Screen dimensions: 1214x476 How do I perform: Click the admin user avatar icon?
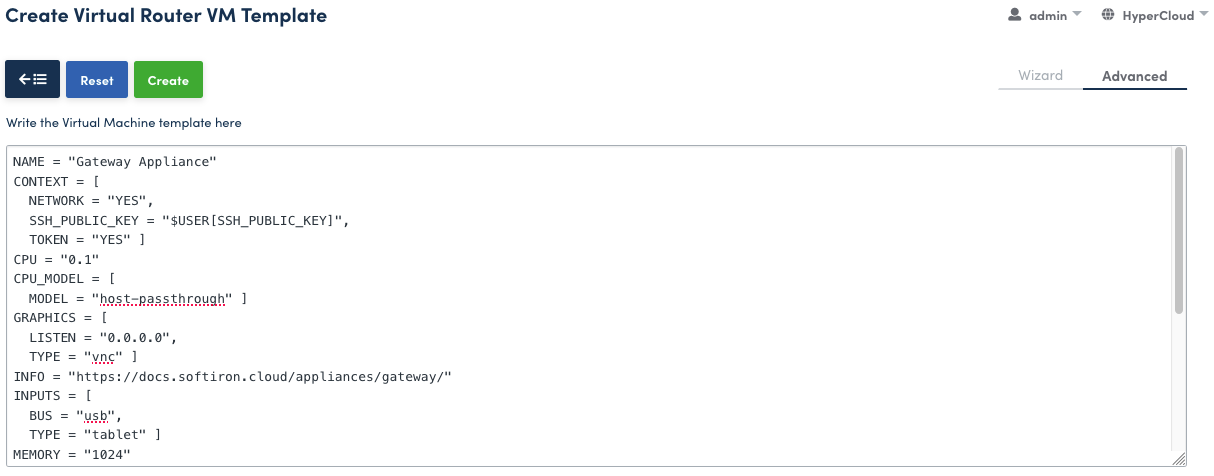point(1015,15)
